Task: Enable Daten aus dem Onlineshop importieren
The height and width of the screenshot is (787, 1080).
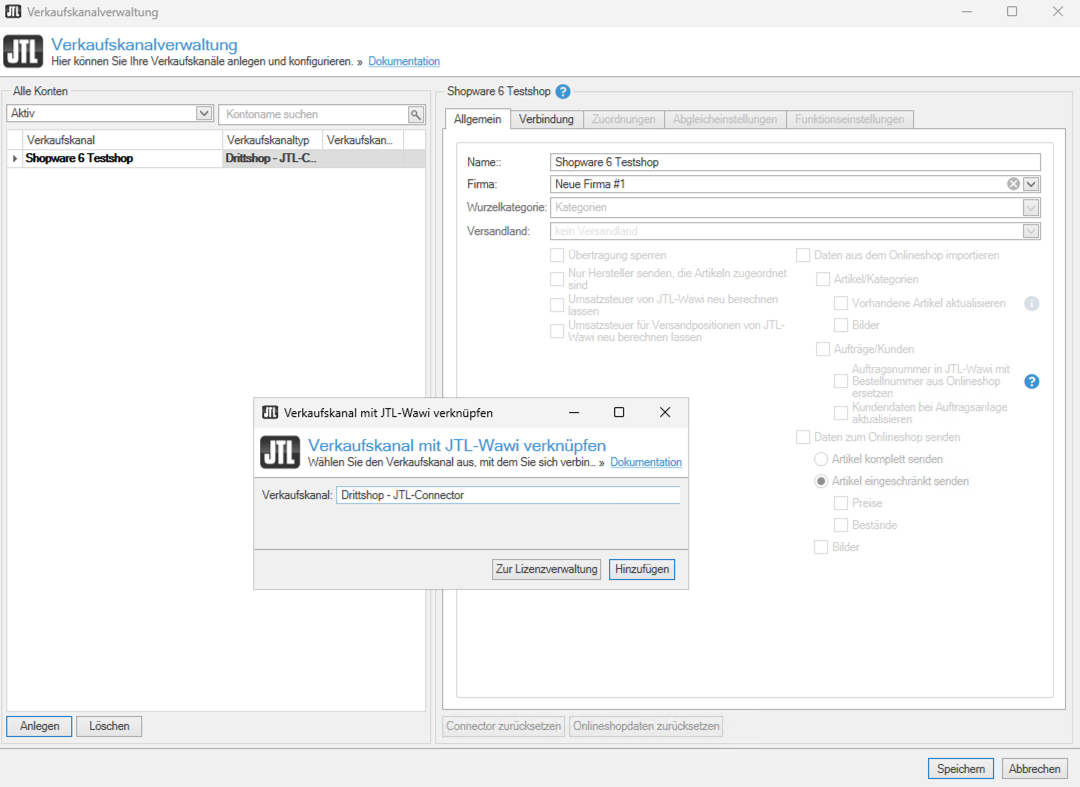Action: pos(803,255)
